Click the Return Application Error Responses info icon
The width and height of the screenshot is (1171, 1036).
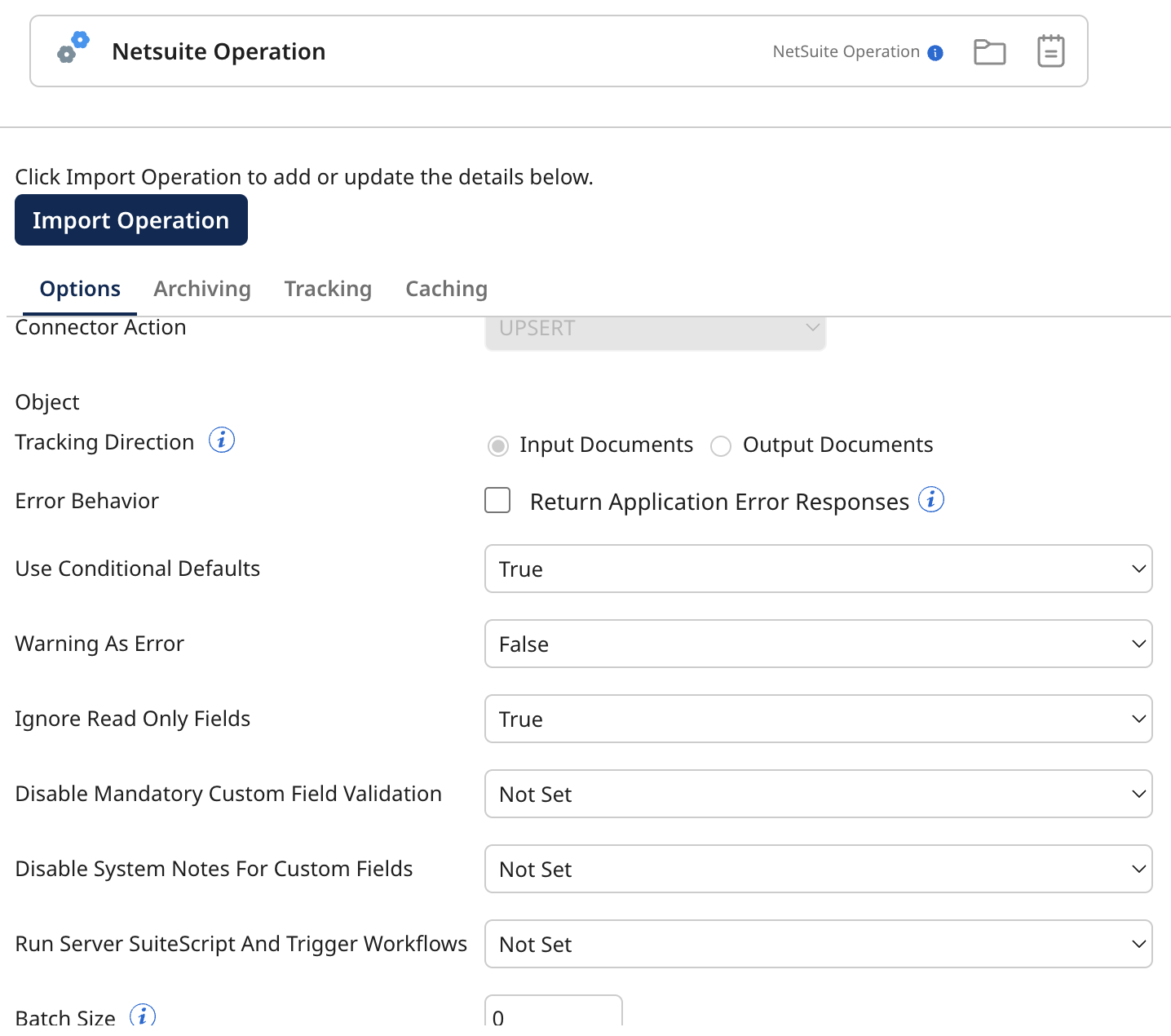(932, 498)
